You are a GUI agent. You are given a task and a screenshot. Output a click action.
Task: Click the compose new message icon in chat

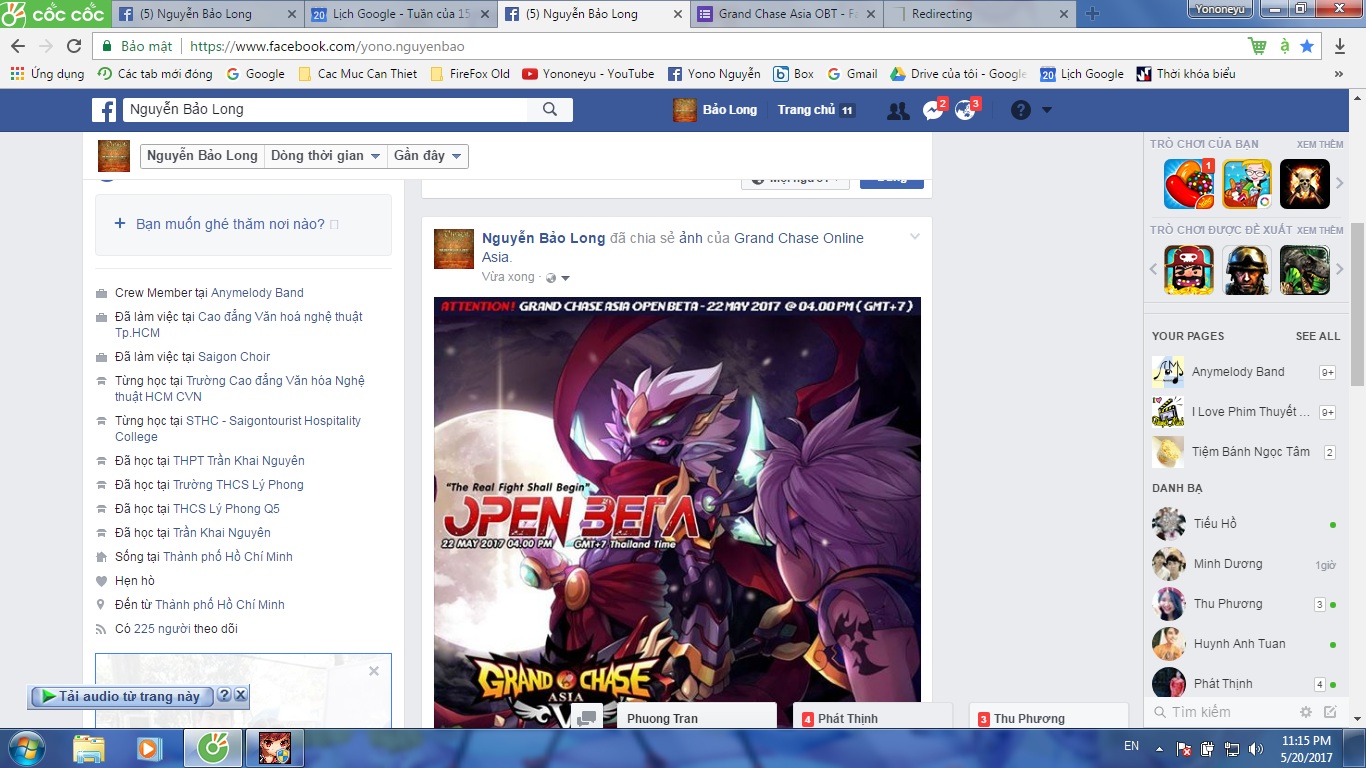[x=1330, y=712]
